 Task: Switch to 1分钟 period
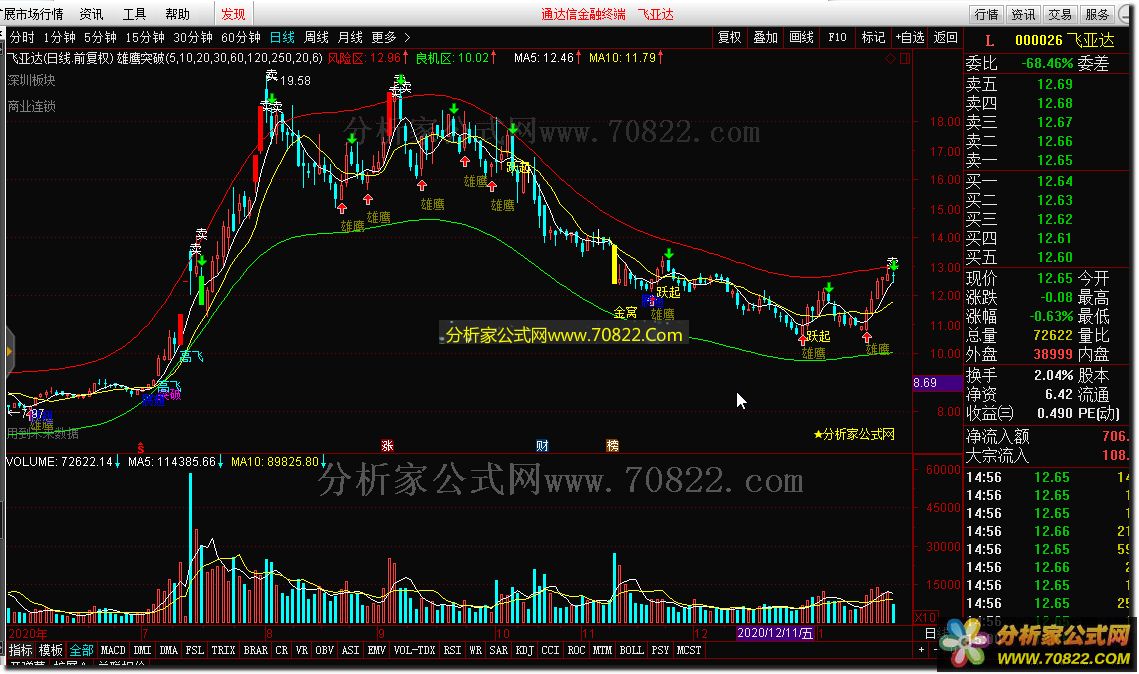(59, 37)
